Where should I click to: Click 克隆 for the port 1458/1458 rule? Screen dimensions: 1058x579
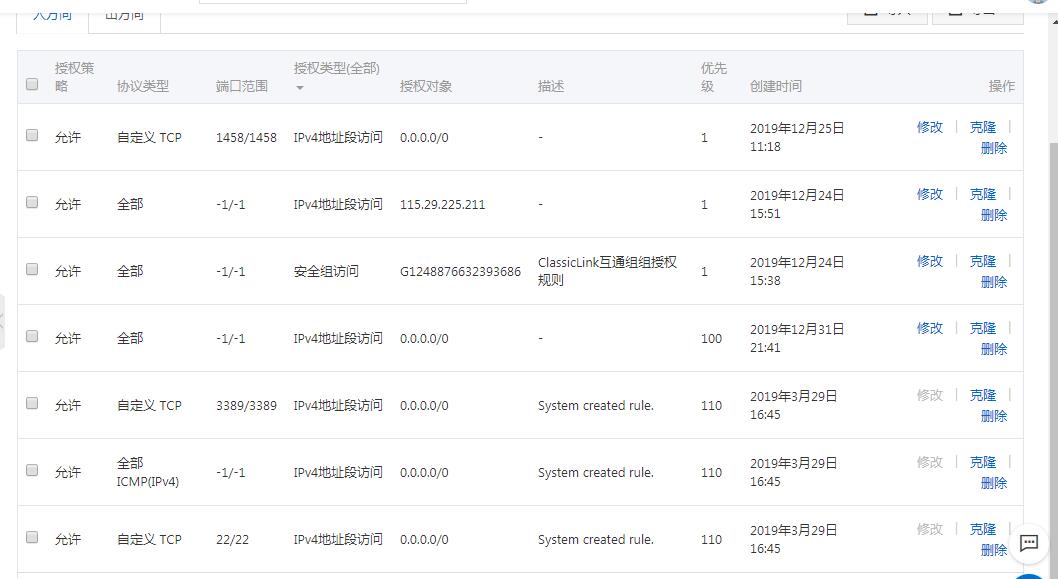tap(983, 127)
